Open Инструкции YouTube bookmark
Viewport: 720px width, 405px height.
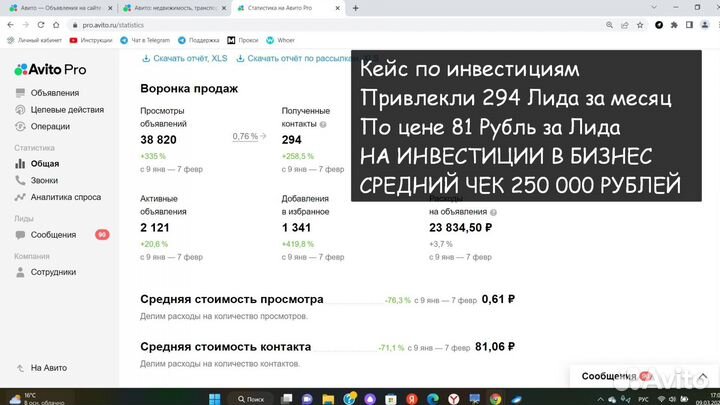point(91,40)
